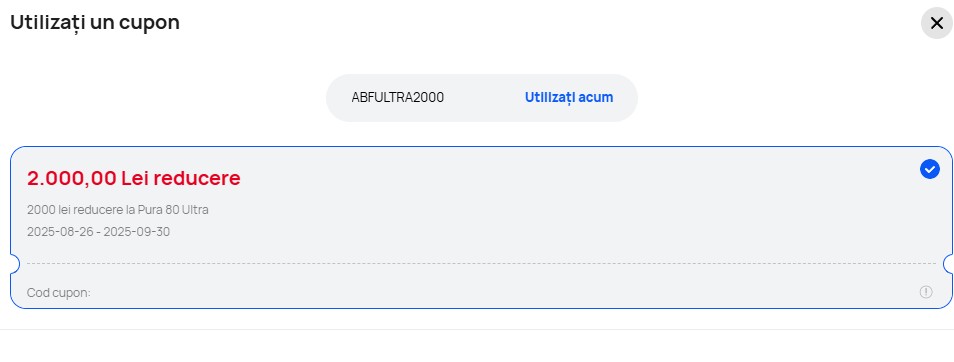Click the left semicircle notch of coupon
The width and height of the screenshot is (954, 362).
(15, 264)
